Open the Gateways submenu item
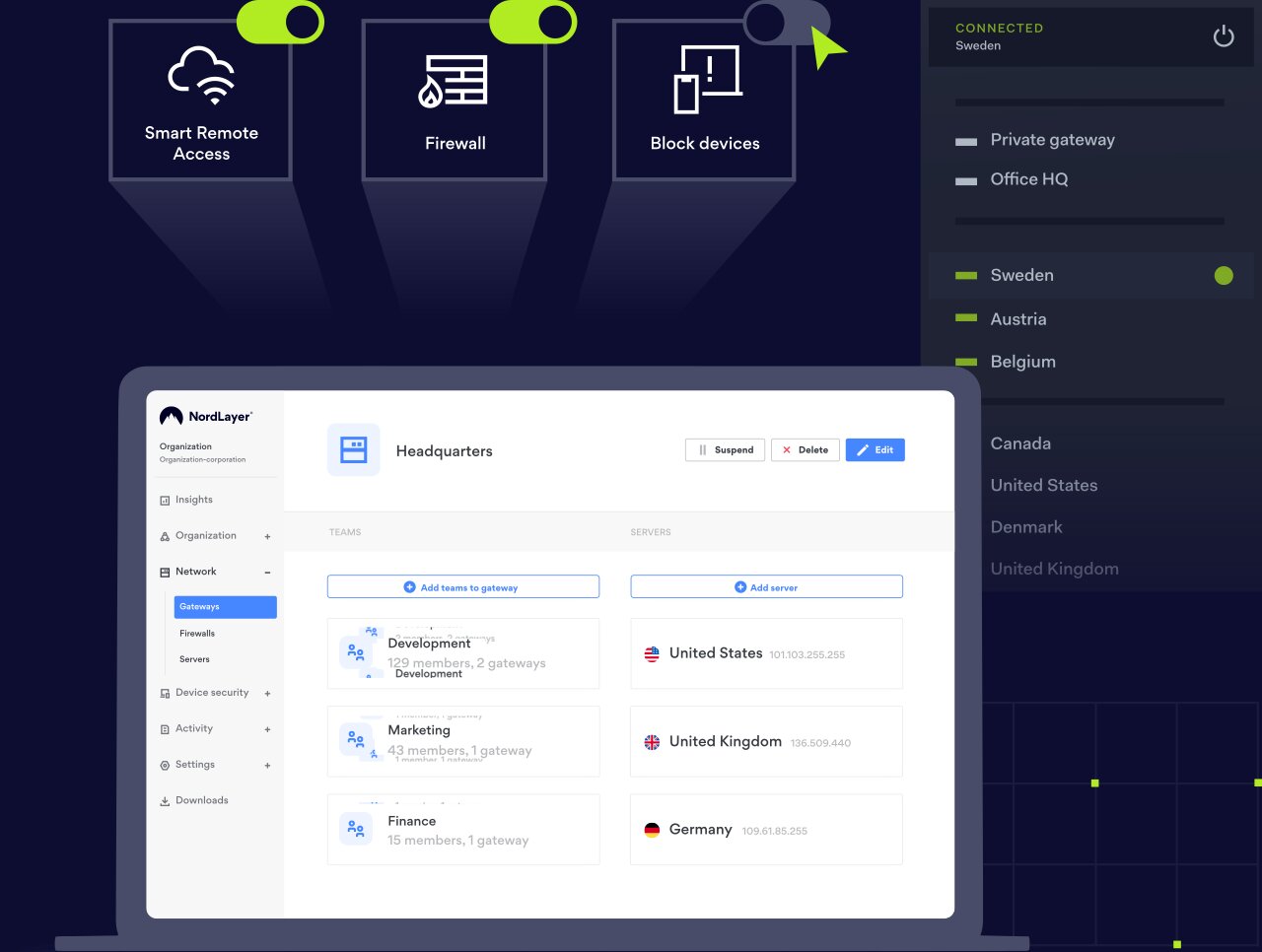Screen dimensions: 1262x952 click(x=225, y=607)
